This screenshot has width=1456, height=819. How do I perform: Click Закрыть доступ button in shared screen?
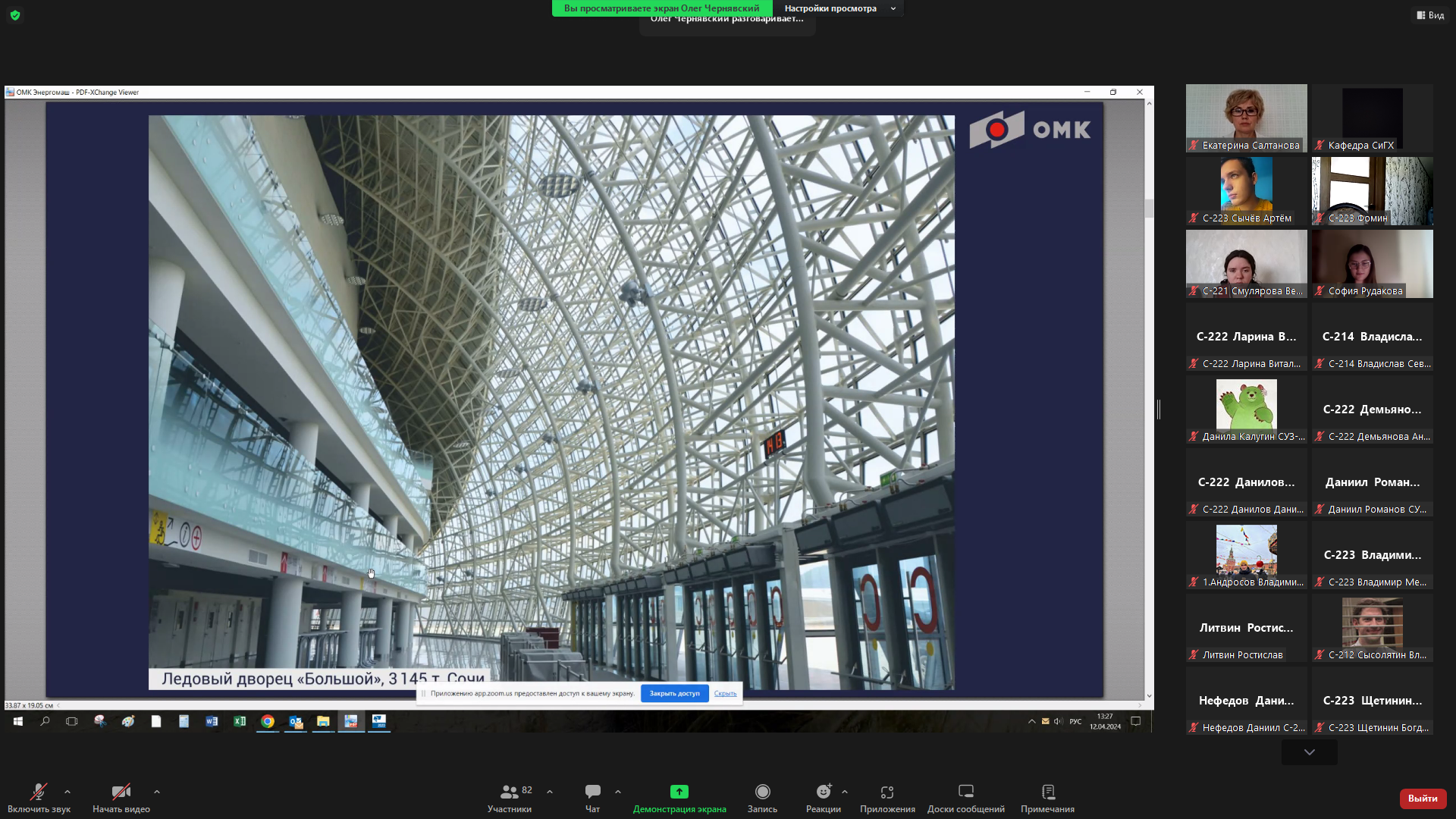[674, 693]
